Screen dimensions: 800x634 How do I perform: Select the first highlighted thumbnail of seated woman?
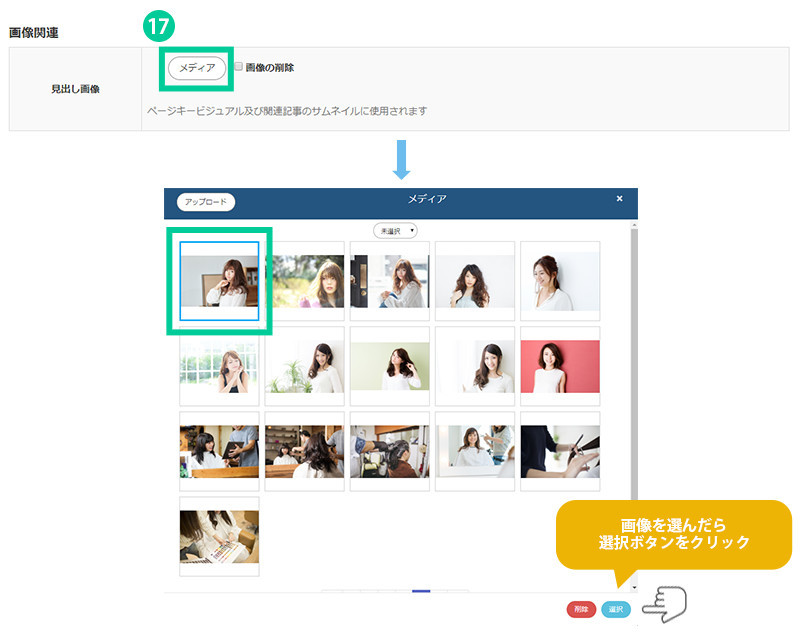pos(219,280)
